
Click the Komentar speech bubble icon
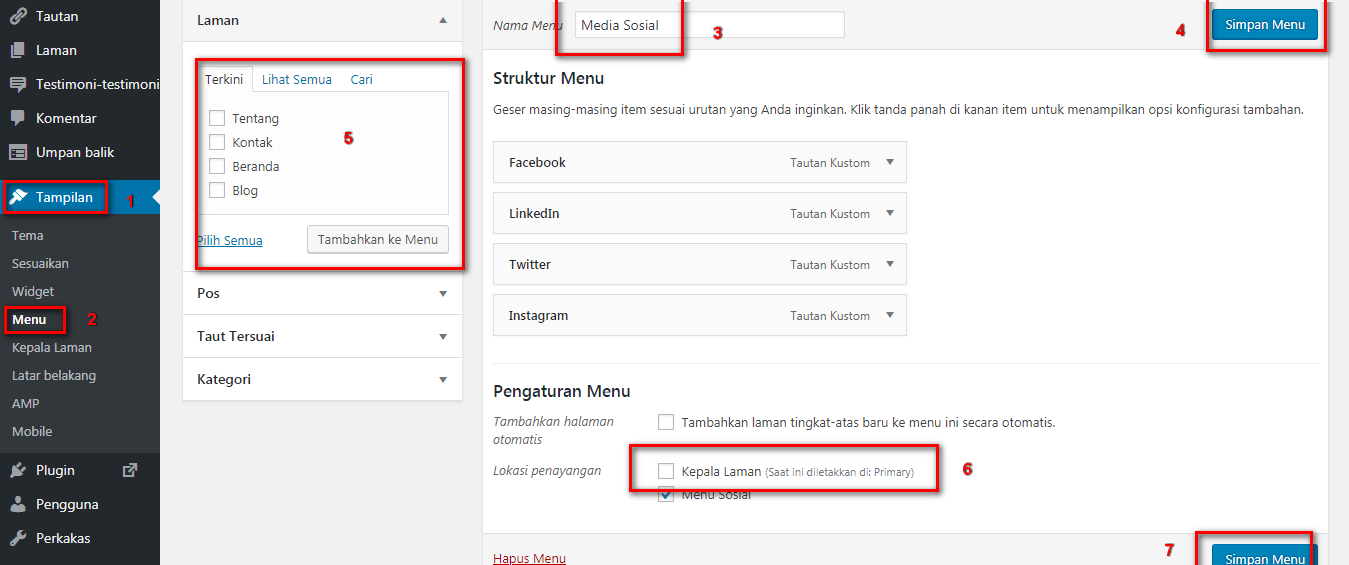[18, 118]
